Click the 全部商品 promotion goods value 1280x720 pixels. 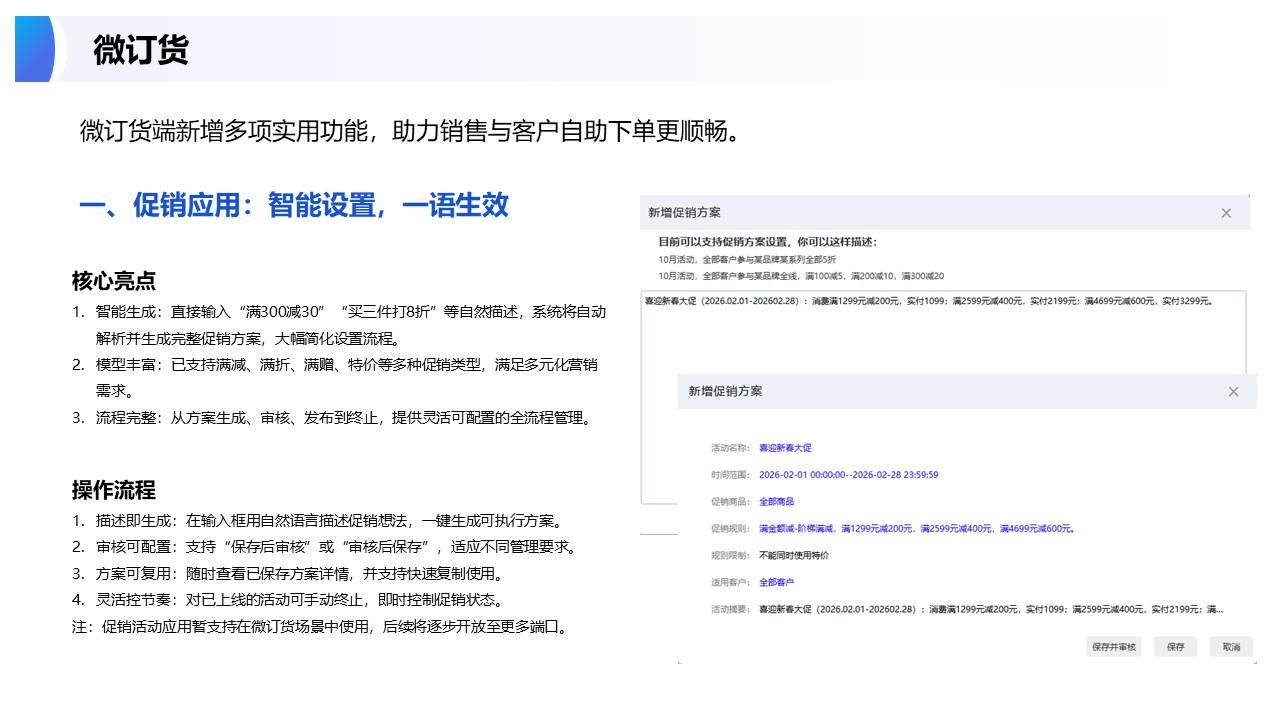[x=776, y=502]
